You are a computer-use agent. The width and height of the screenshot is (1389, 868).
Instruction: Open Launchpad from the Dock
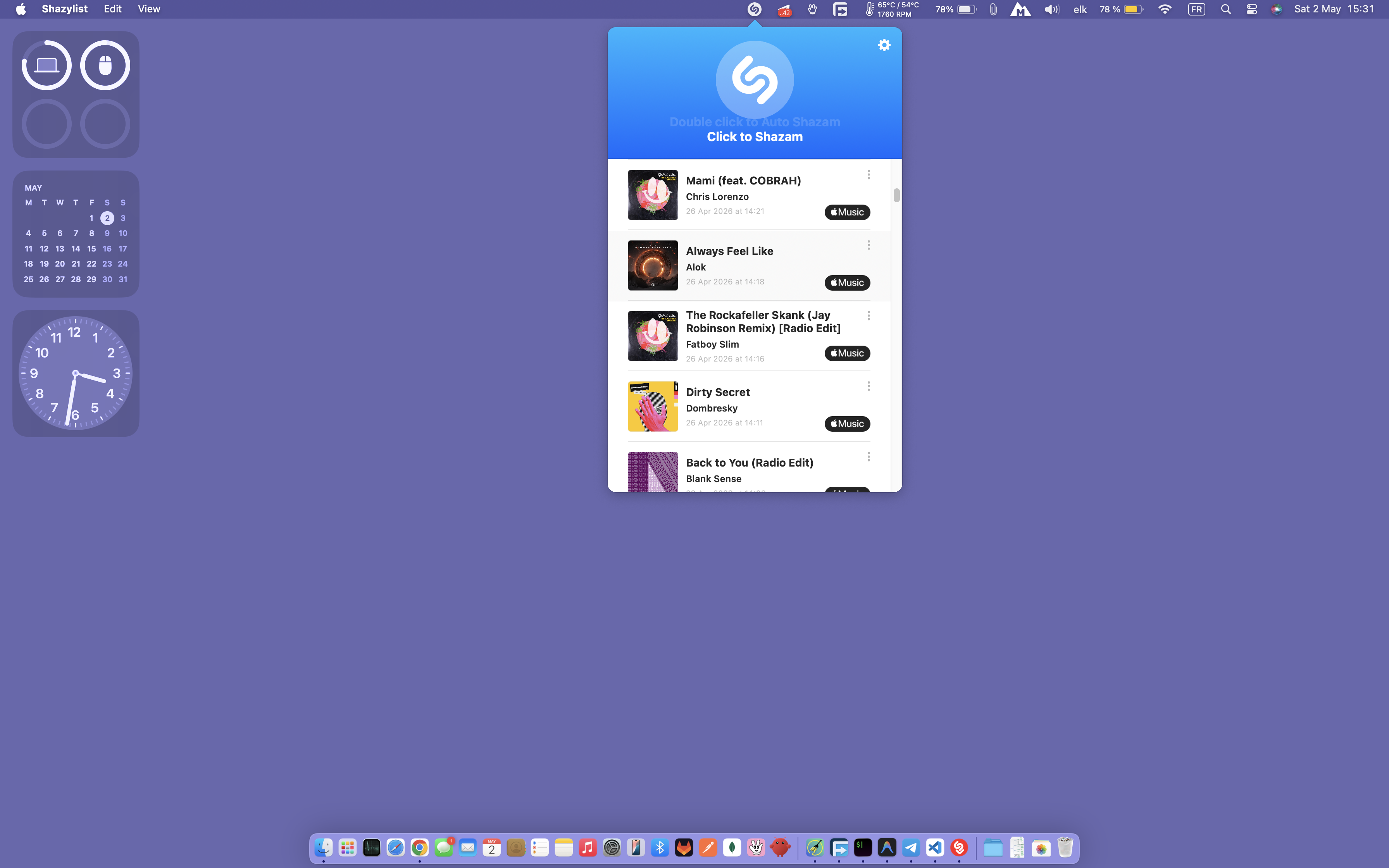347,847
